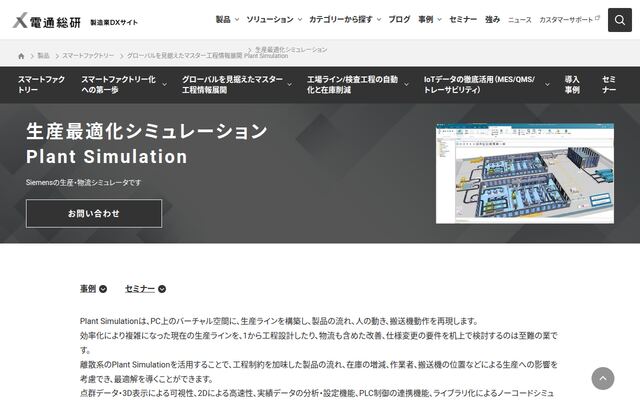Open the カスタマーサポート link
640x400 pixels.
tap(566, 20)
